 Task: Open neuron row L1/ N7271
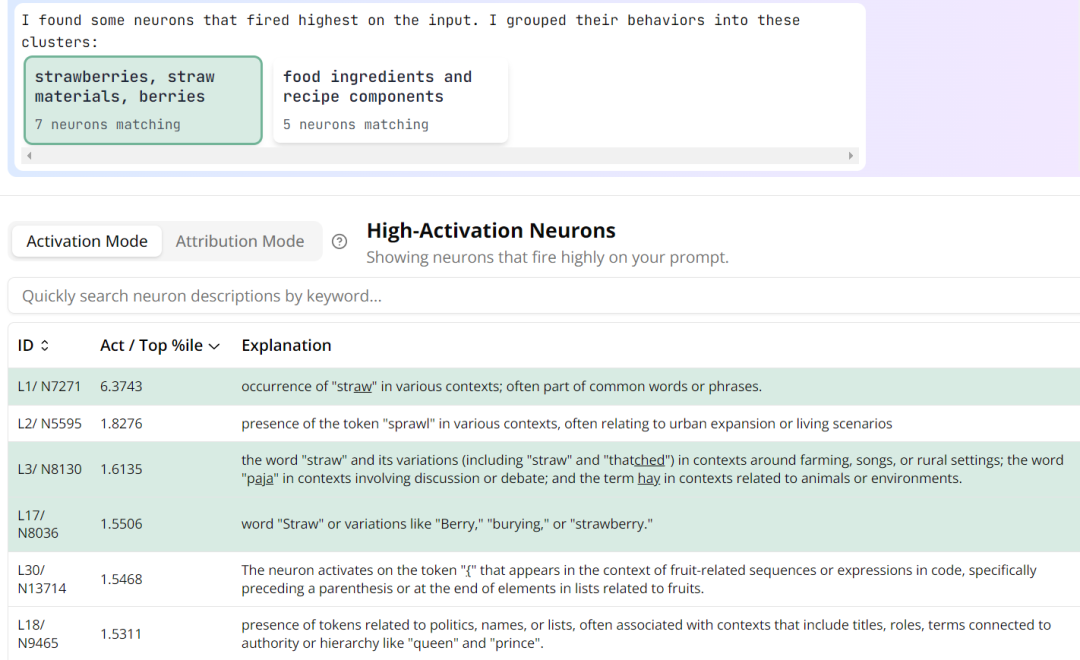544,386
